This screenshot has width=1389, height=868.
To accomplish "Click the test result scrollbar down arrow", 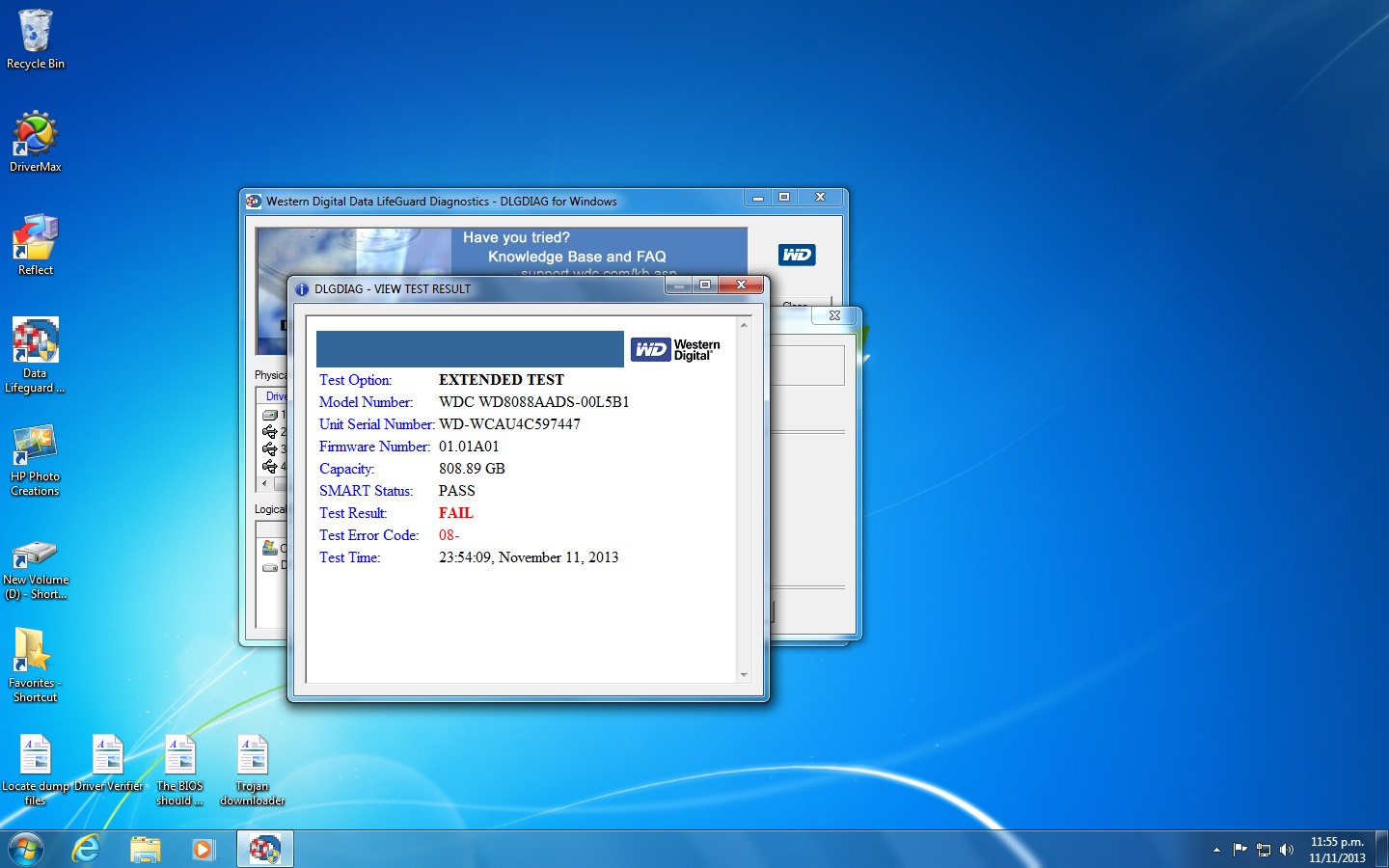I will click(744, 675).
